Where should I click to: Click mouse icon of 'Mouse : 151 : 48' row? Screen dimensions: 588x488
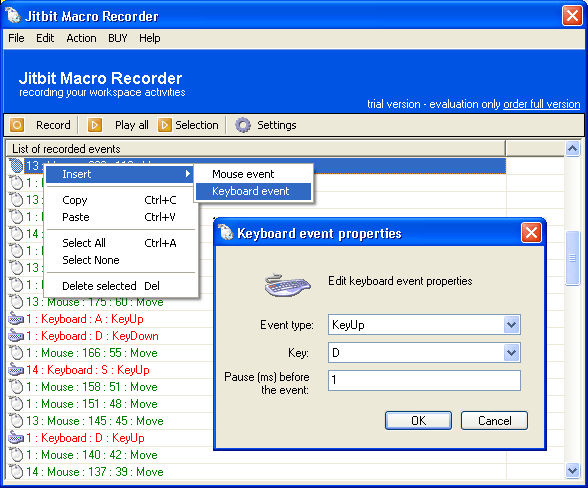point(16,404)
